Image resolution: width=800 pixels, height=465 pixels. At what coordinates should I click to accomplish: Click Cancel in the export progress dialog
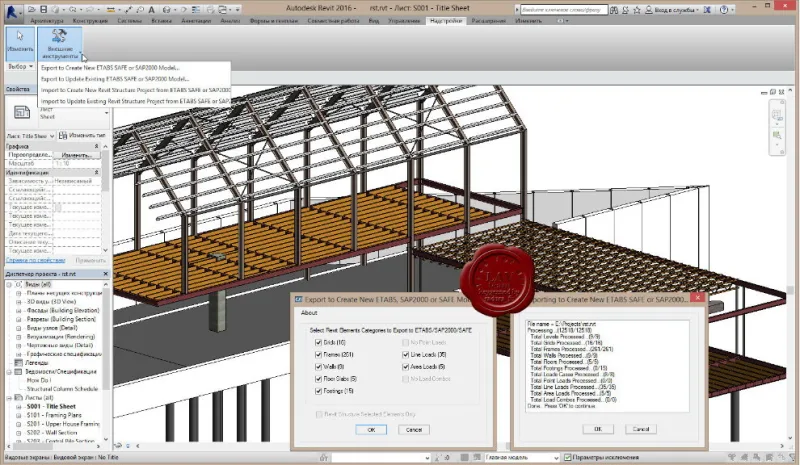[641, 429]
